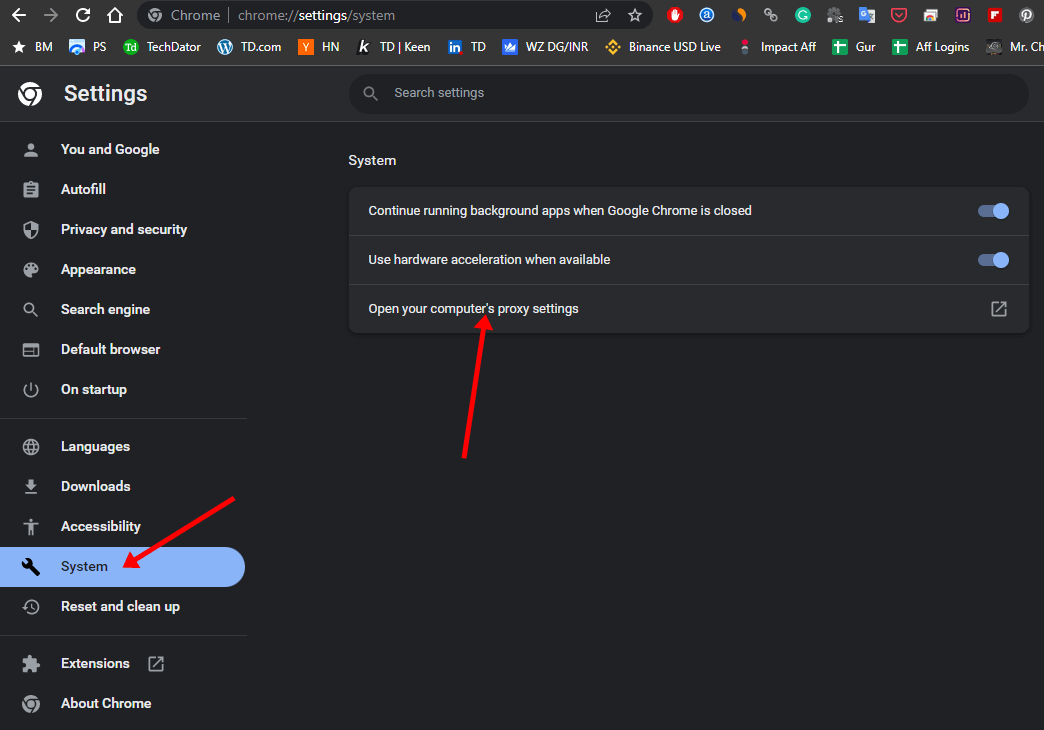Image resolution: width=1044 pixels, height=730 pixels.
Task: Open Accessibility settings
Action: pyautogui.click(x=123, y=526)
